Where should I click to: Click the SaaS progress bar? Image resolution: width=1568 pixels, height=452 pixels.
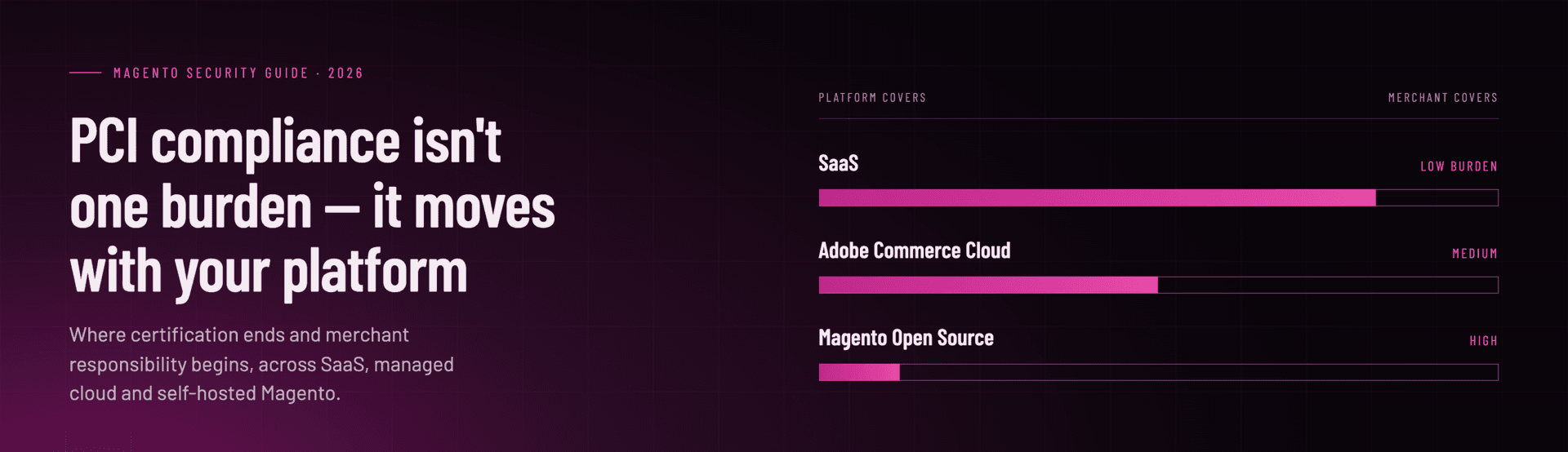click(1158, 197)
